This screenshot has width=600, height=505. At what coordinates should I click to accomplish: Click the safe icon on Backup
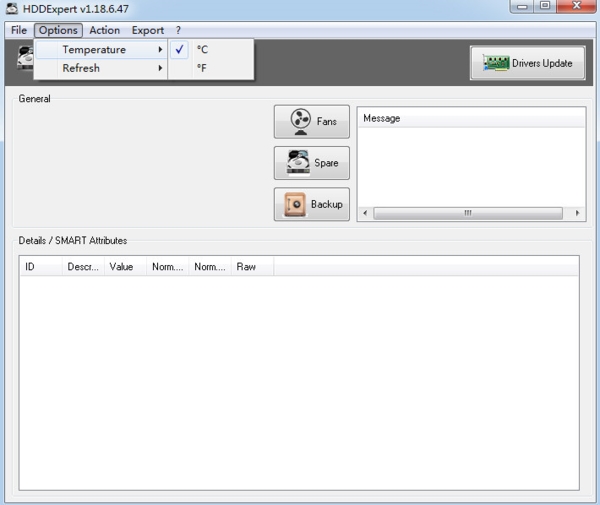click(295, 204)
